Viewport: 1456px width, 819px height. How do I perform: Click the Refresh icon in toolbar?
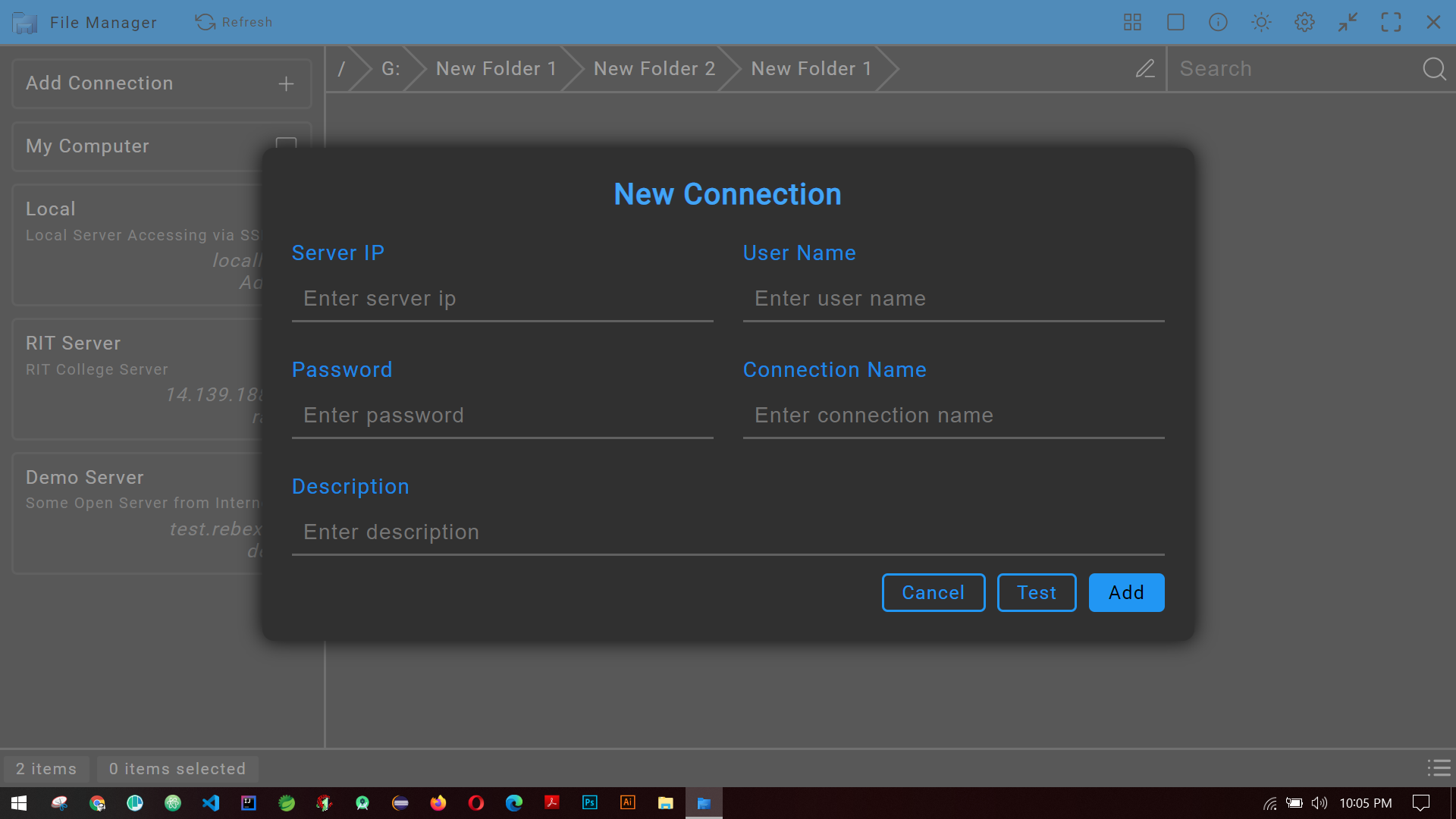pos(205,22)
